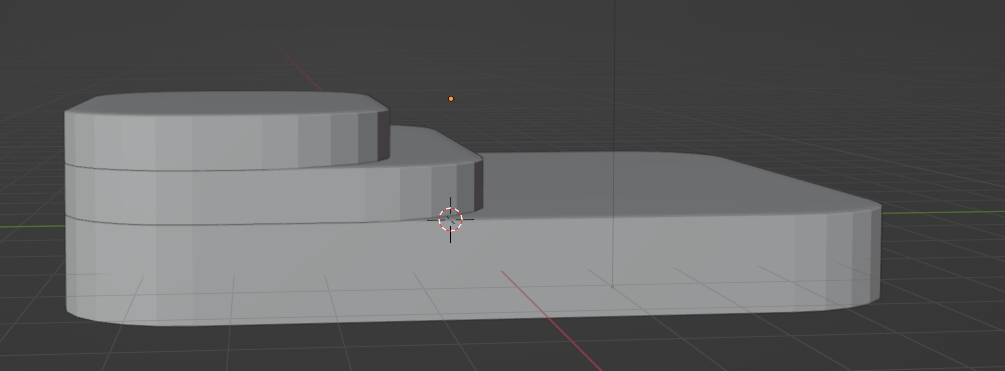This screenshot has width=1005, height=371.
Task: Click the red axis line behind the model
Action: click(x=295, y=64)
